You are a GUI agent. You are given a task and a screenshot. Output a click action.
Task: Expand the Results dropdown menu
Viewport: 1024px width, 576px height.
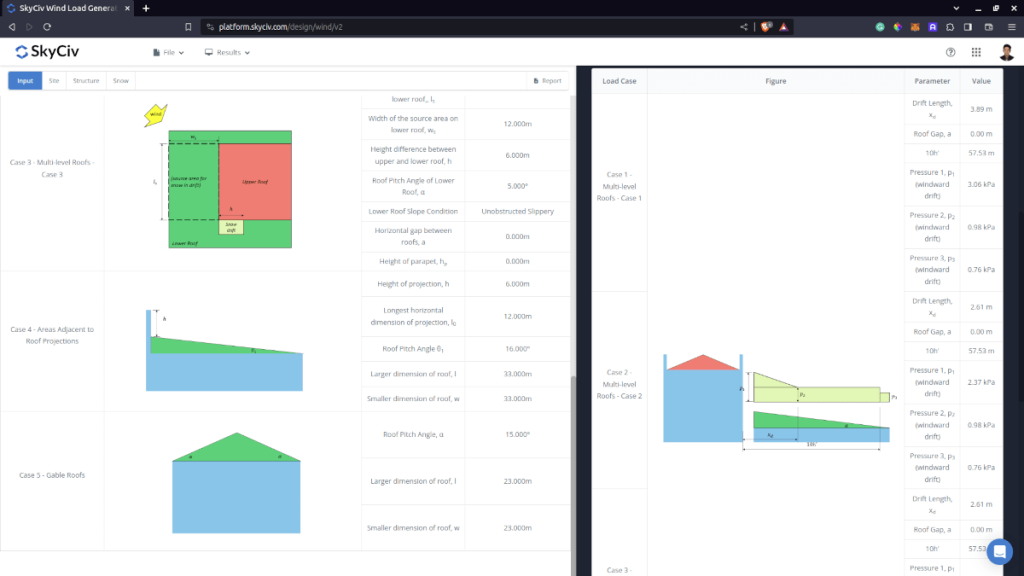tap(227, 52)
